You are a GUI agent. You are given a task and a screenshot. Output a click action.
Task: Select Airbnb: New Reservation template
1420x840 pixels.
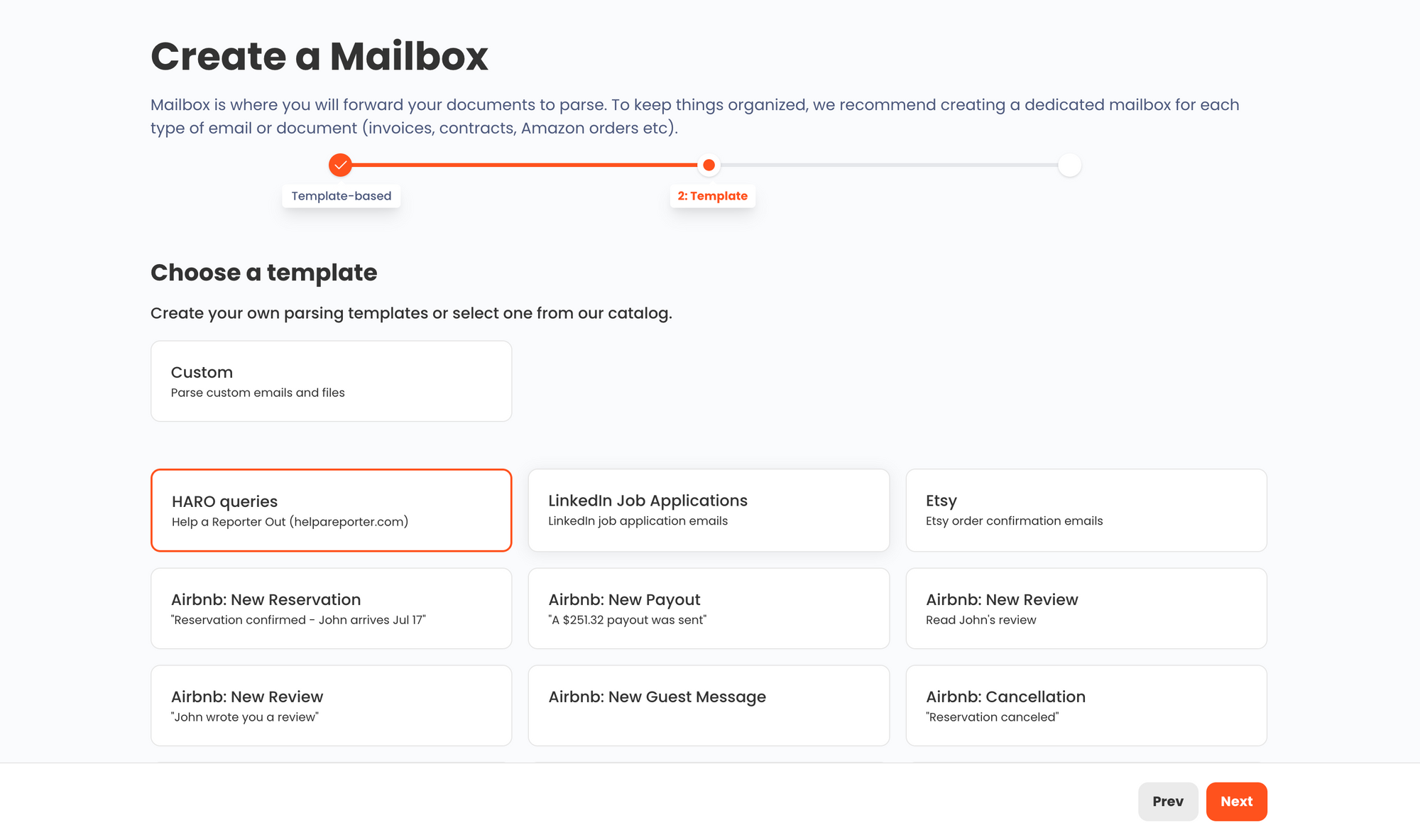point(331,609)
